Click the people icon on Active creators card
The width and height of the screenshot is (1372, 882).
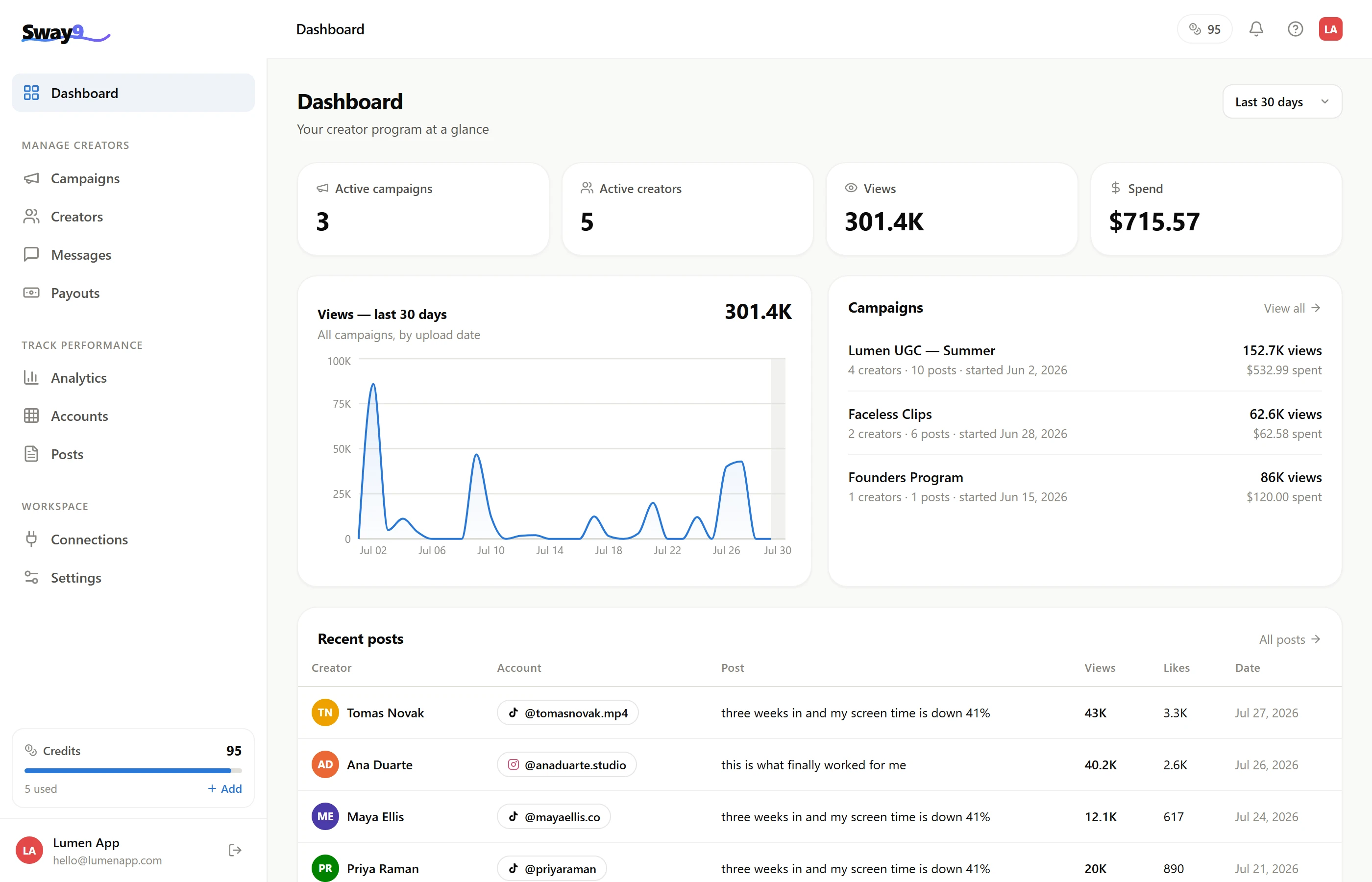(x=587, y=188)
